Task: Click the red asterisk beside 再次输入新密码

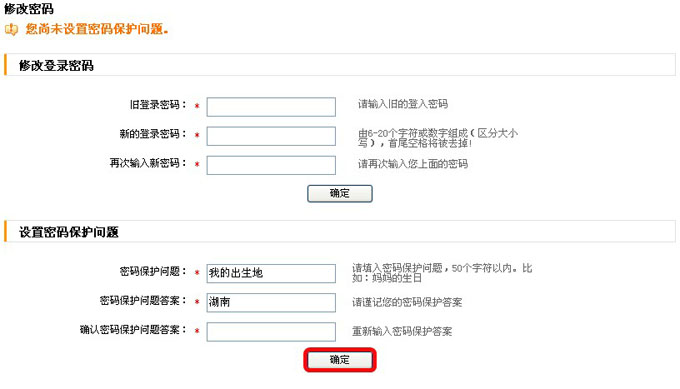Action: coord(197,164)
